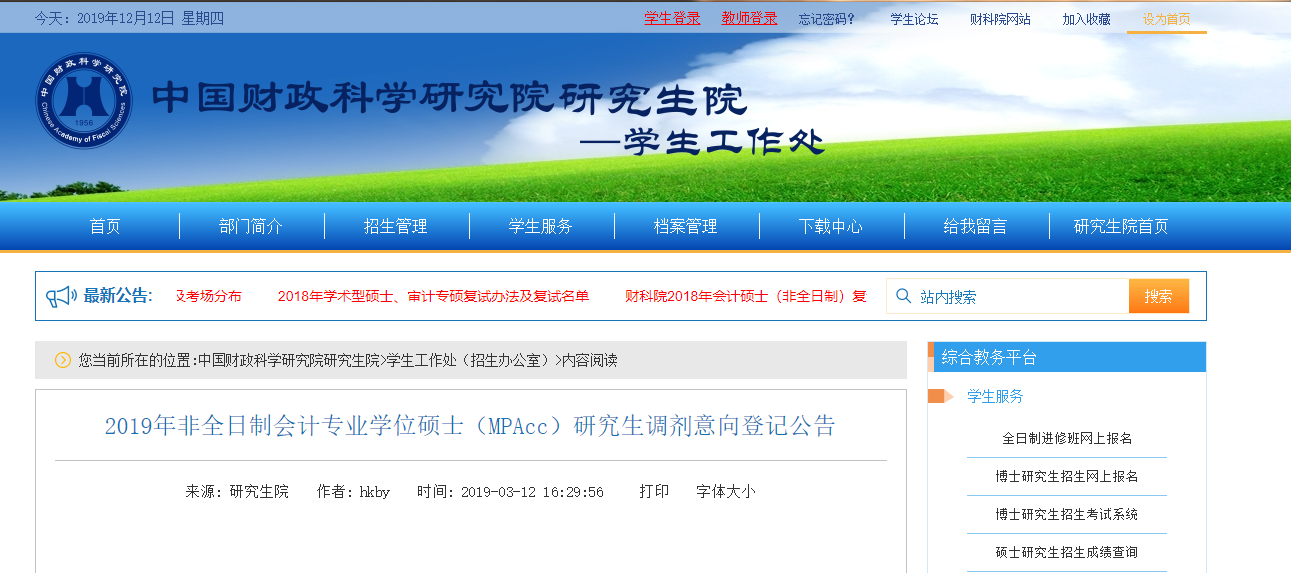
Task: Open 档案管理 navigation menu item
Action: click(686, 227)
